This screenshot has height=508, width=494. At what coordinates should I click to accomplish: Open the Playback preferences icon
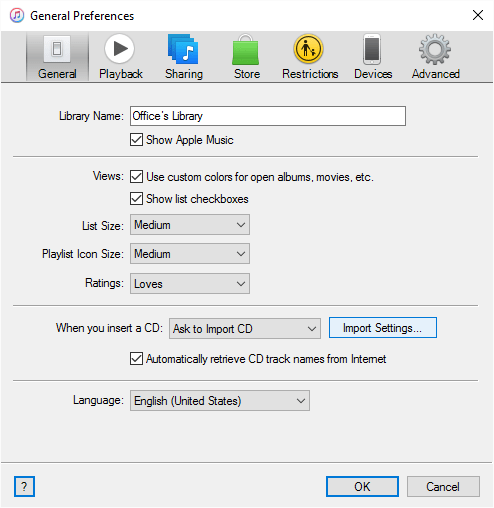tap(119, 49)
